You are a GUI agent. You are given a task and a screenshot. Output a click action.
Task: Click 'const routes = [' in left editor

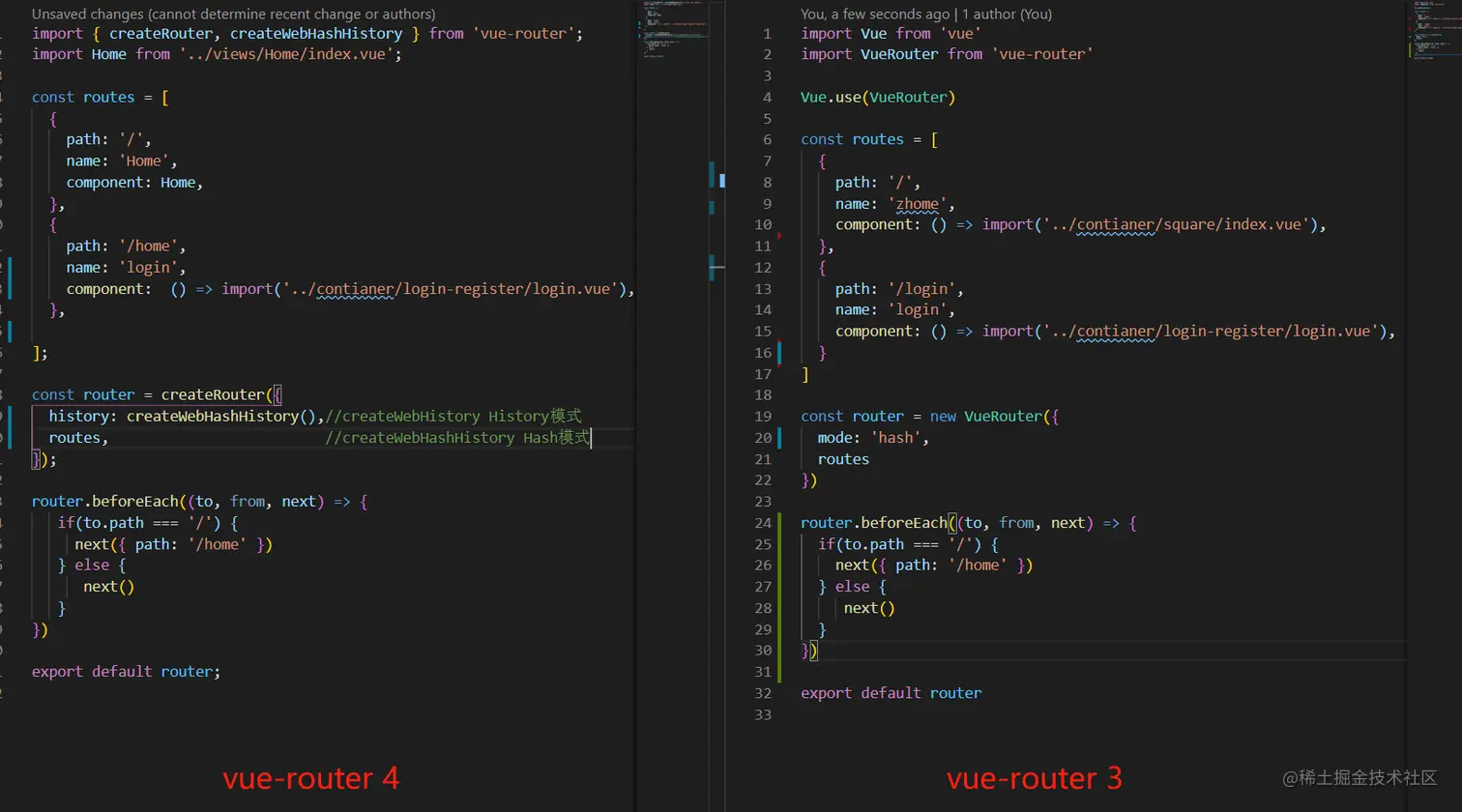tap(101, 97)
